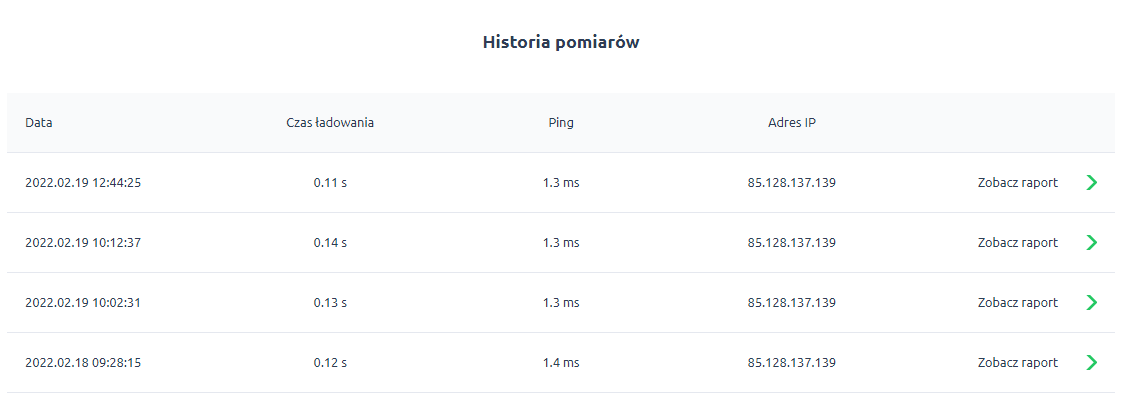The height and width of the screenshot is (402, 1124).
Task: Click the Adres IP column header
Action: pos(792,123)
